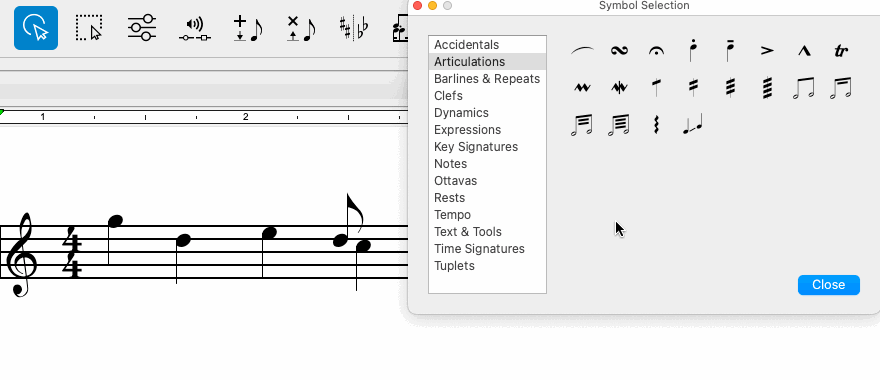This screenshot has width=880, height=380.
Task: Activate the delete note tool
Action: (301, 29)
